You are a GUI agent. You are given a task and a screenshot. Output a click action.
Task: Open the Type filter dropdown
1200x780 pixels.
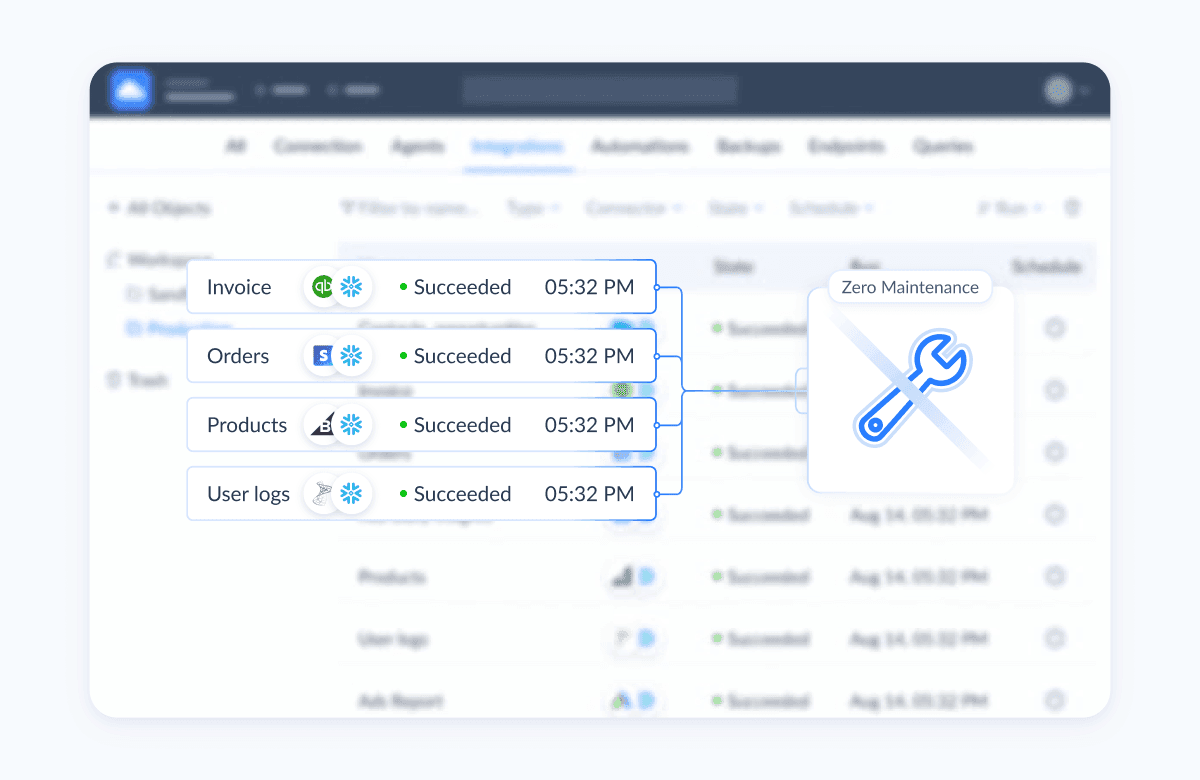(533, 208)
